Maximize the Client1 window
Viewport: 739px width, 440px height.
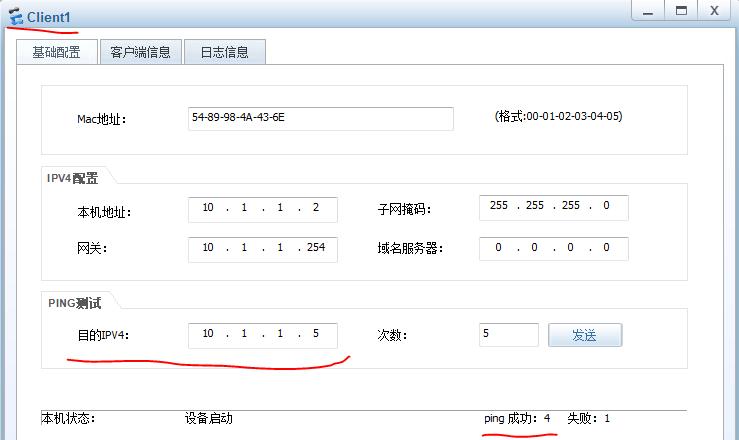point(681,10)
